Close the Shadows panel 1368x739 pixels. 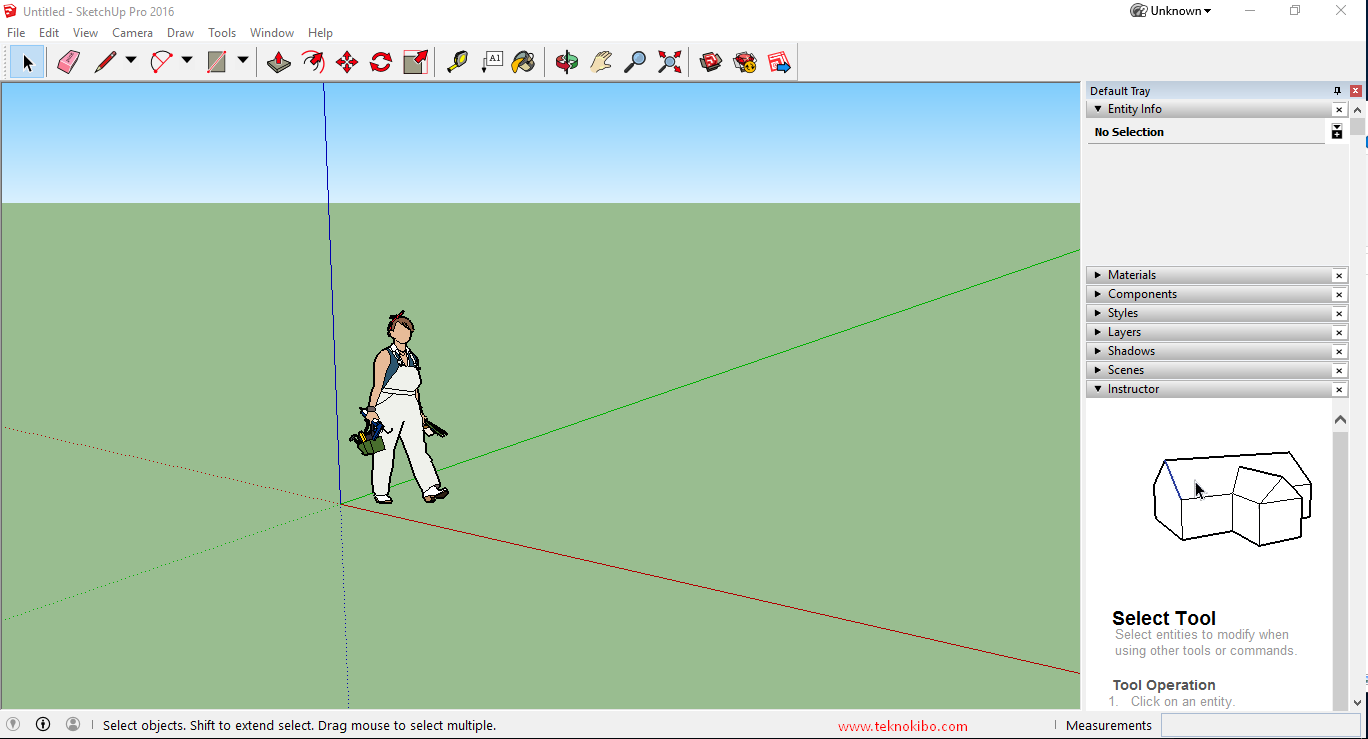[x=1339, y=352]
